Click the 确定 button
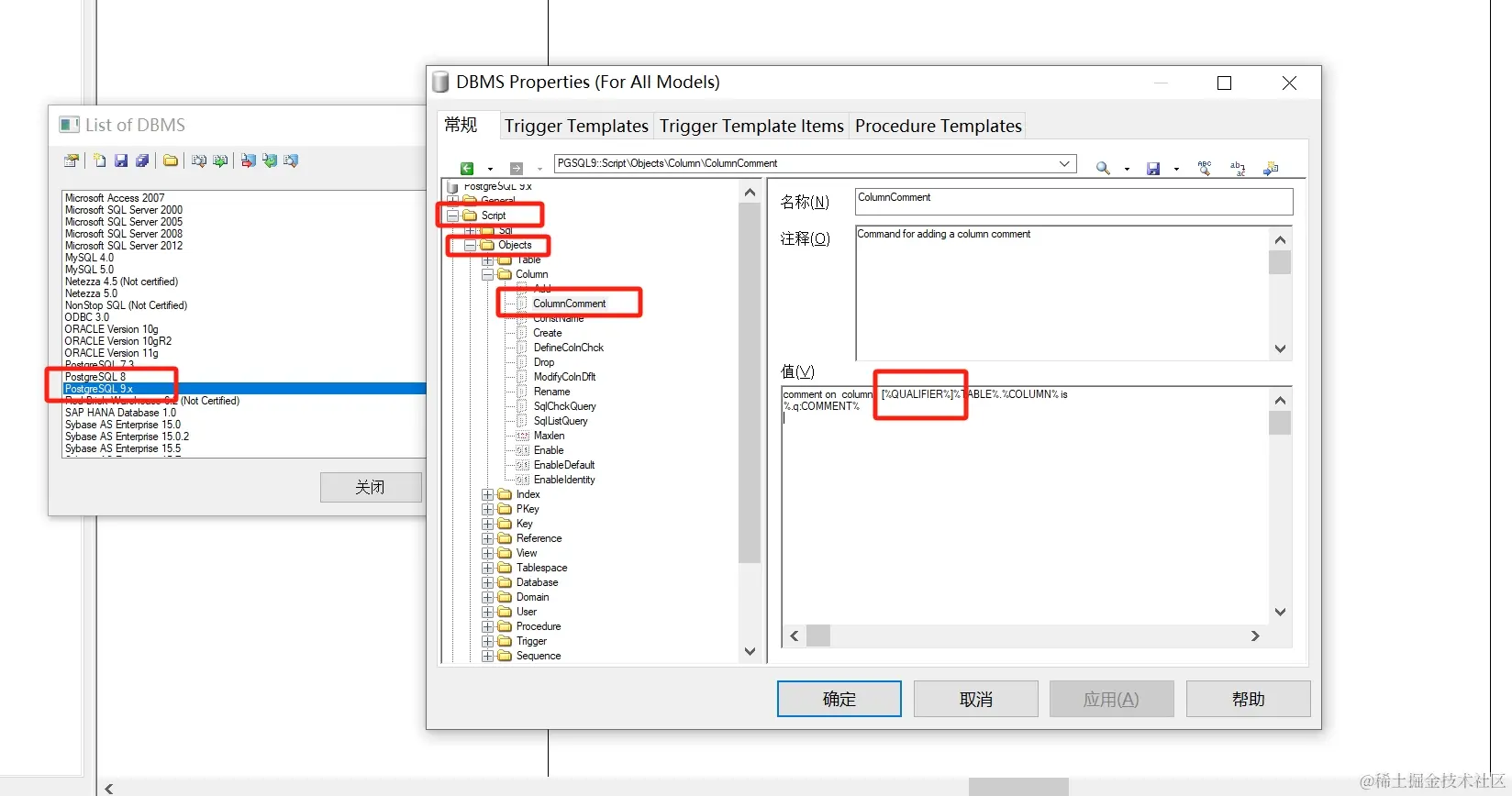This screenshot has width=1512, height=796. point(839,699)
